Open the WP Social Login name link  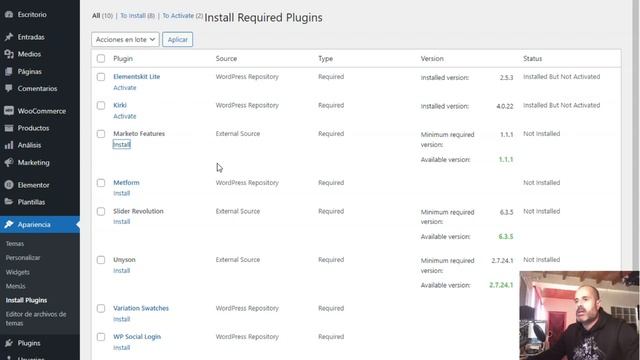point(137,337)
